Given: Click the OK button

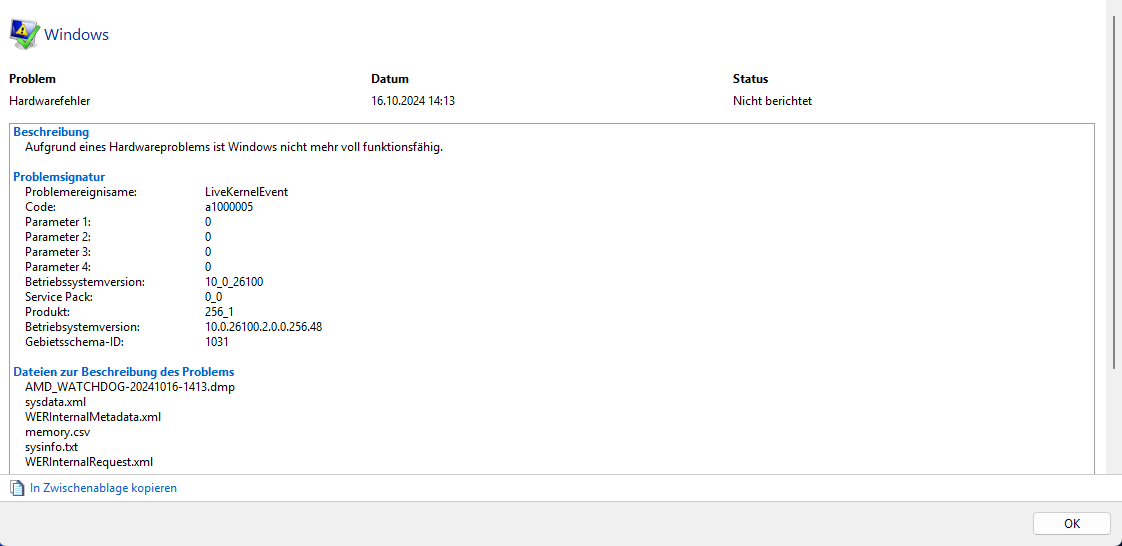Looking at the screenshot, I should pos(1072,523).
